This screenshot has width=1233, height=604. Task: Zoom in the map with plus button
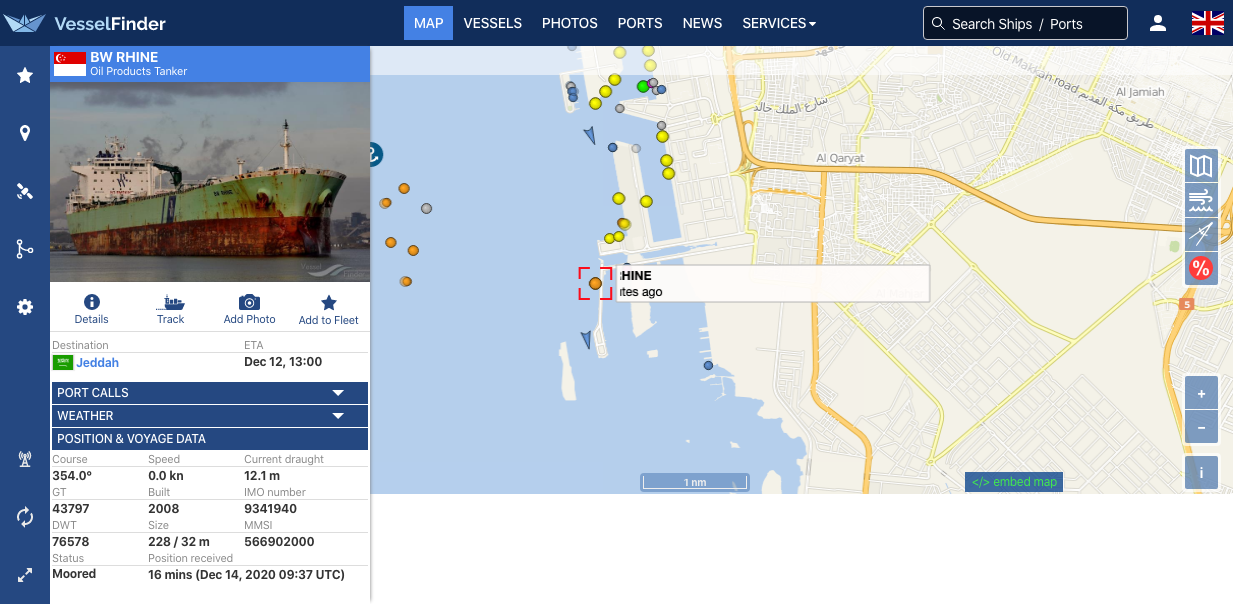tap(1201, 394)
